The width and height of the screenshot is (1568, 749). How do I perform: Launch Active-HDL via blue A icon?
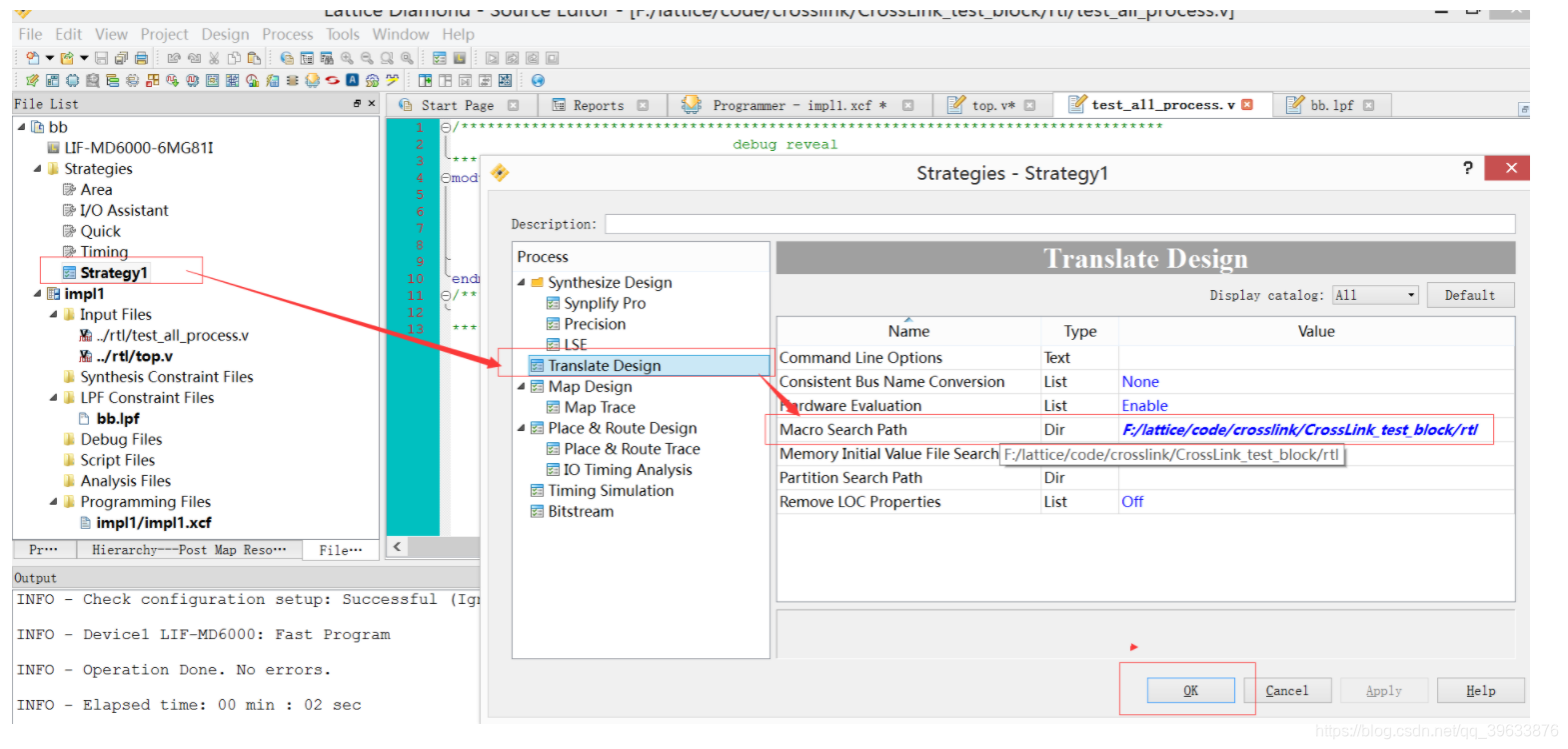coord(352,80)
